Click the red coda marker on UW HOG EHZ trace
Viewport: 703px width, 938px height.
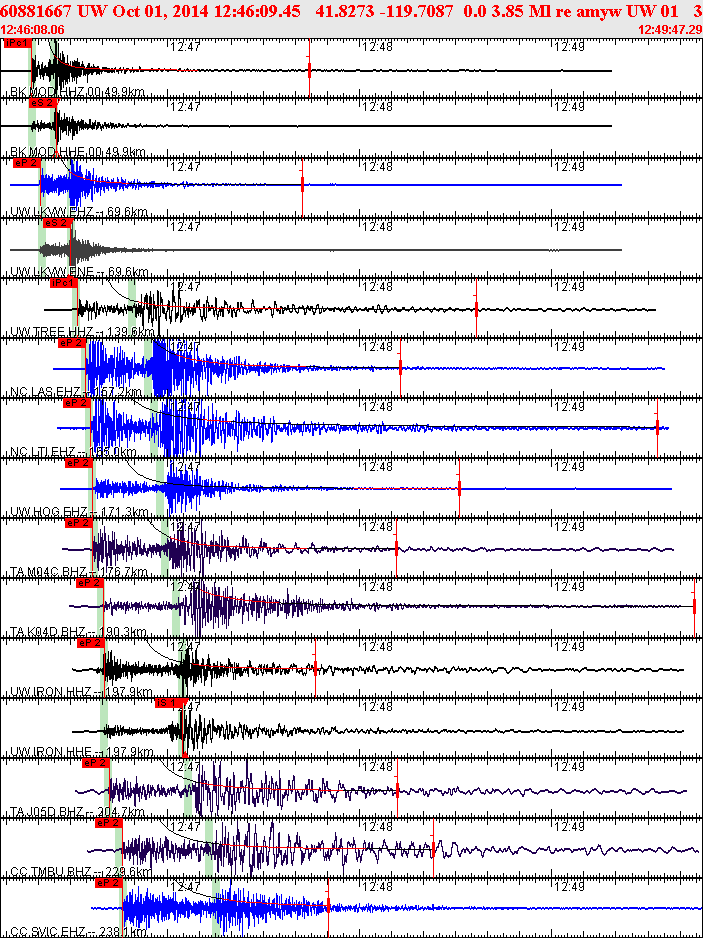pyautogui.click(x=459, y=488)
